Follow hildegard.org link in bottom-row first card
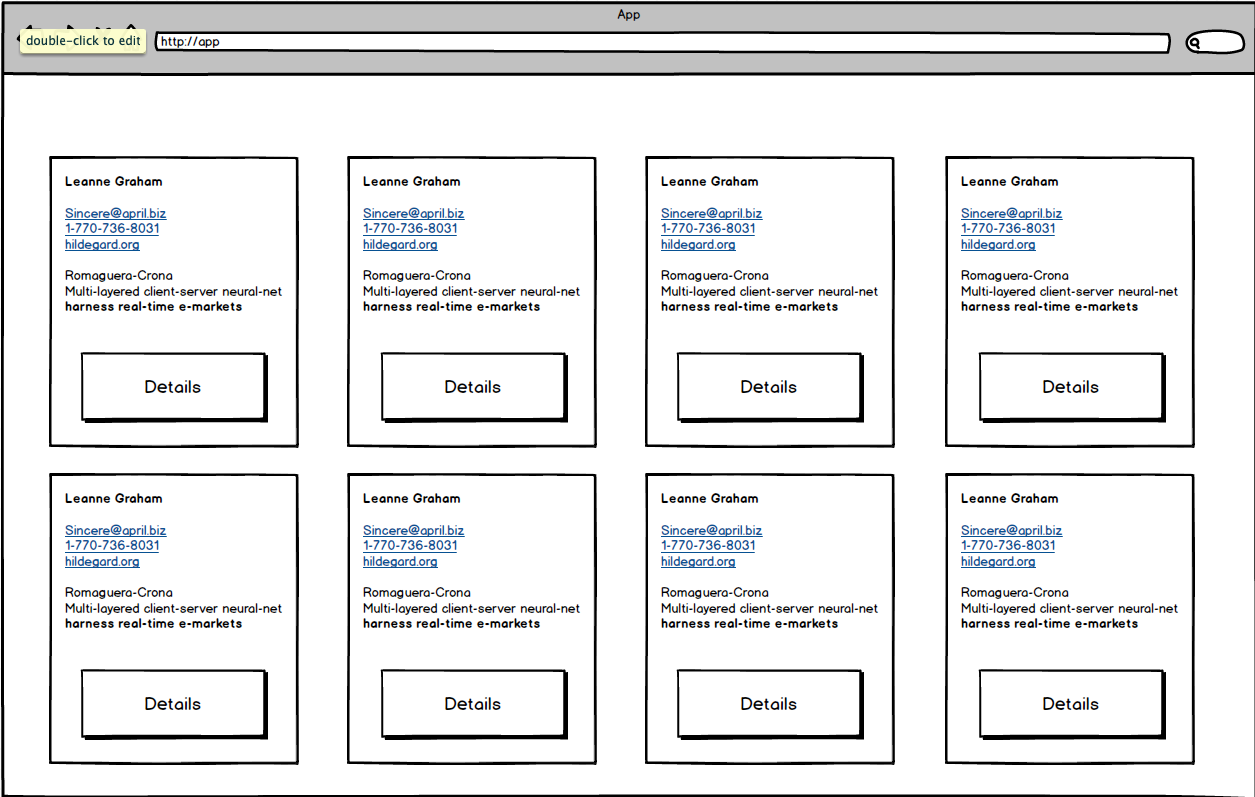 pyautogui.click(x=102, y=561)
